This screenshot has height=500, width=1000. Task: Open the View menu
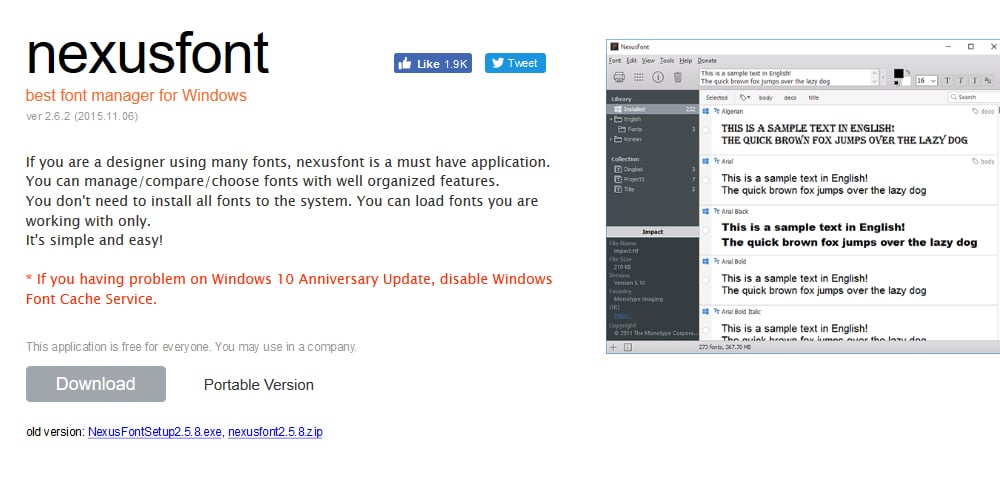[649, 61]
